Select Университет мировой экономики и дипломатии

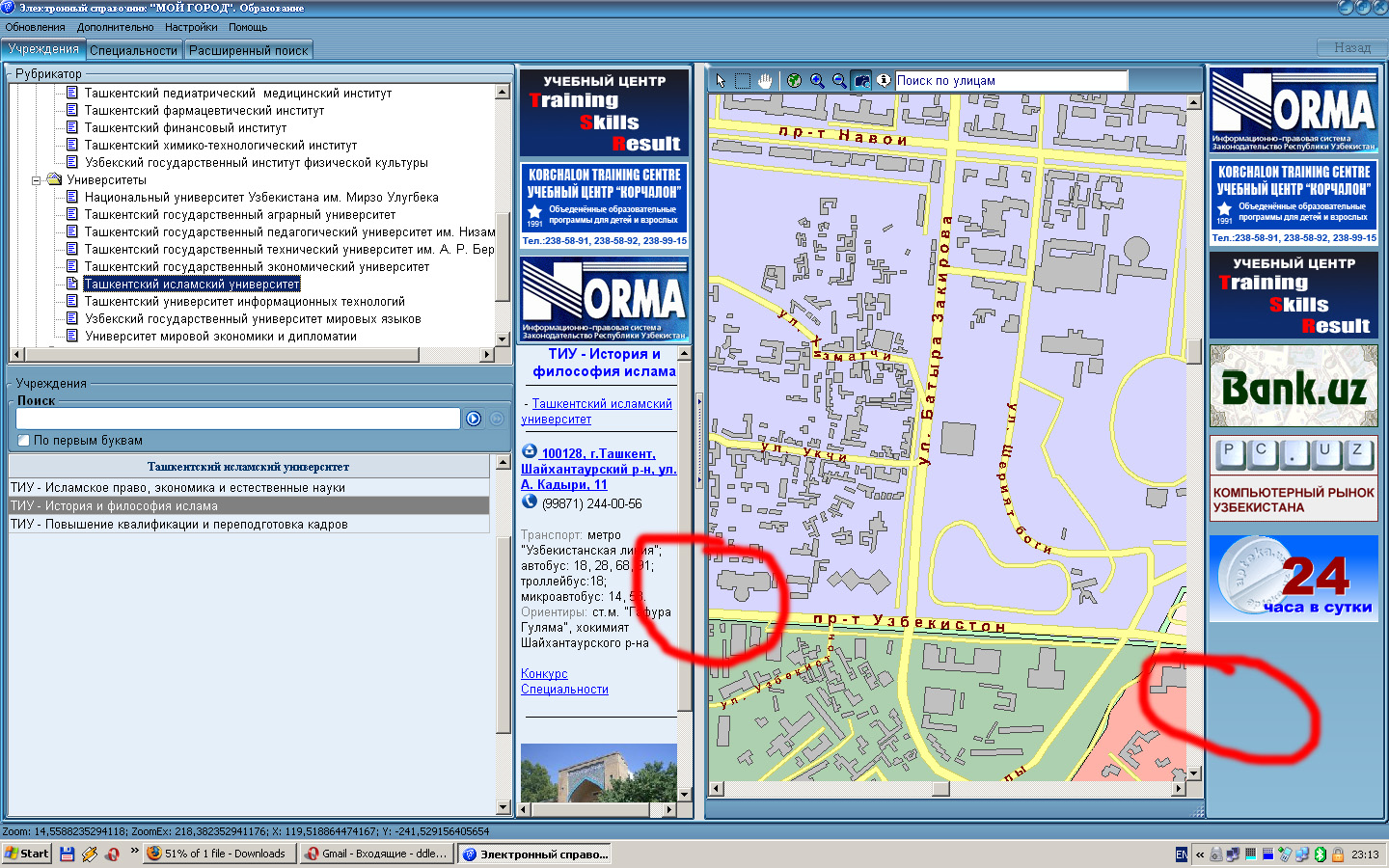coord(221,337)
